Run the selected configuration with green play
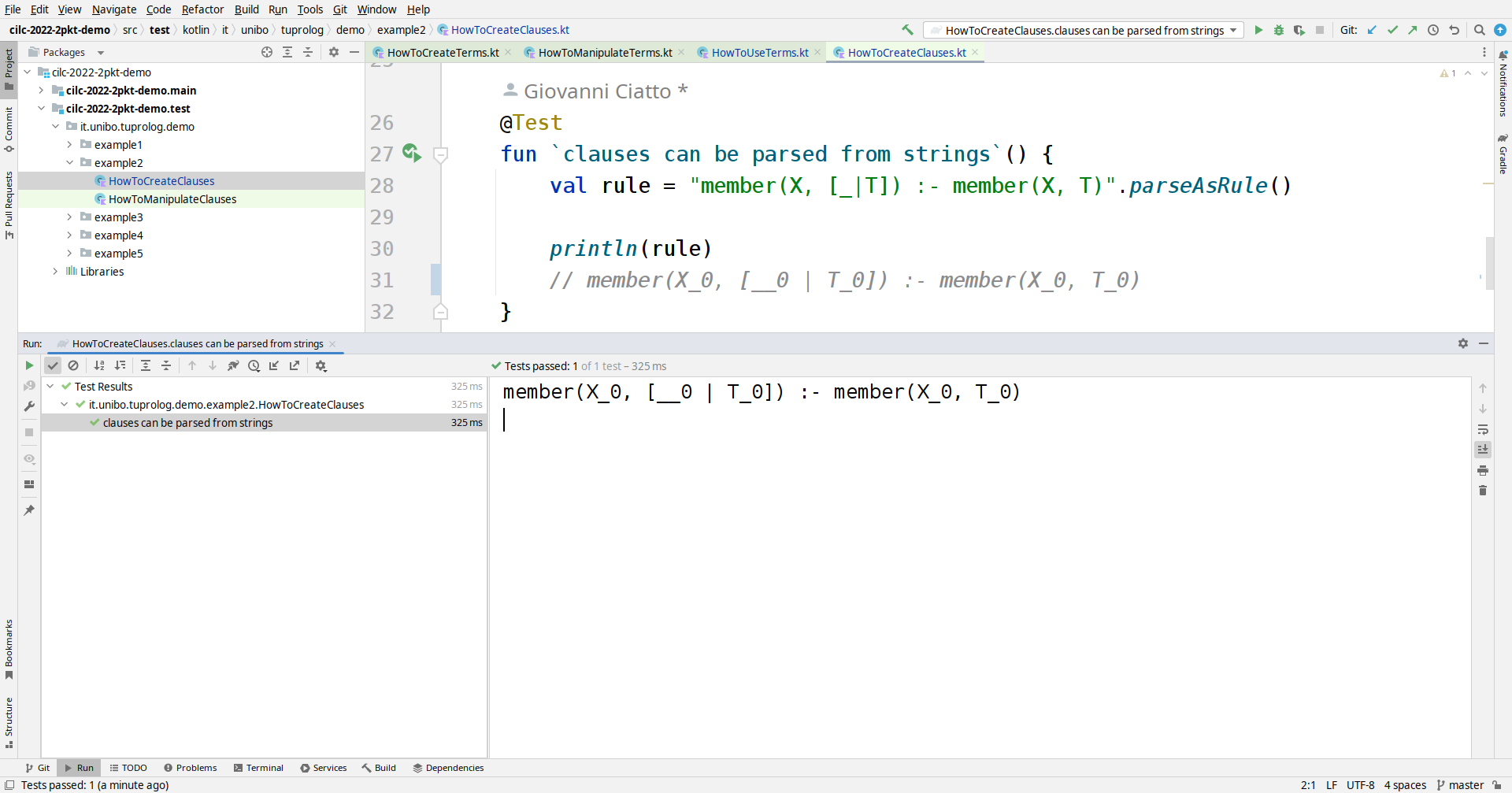Screen dimensions: 1512x793 point(1258,30)
